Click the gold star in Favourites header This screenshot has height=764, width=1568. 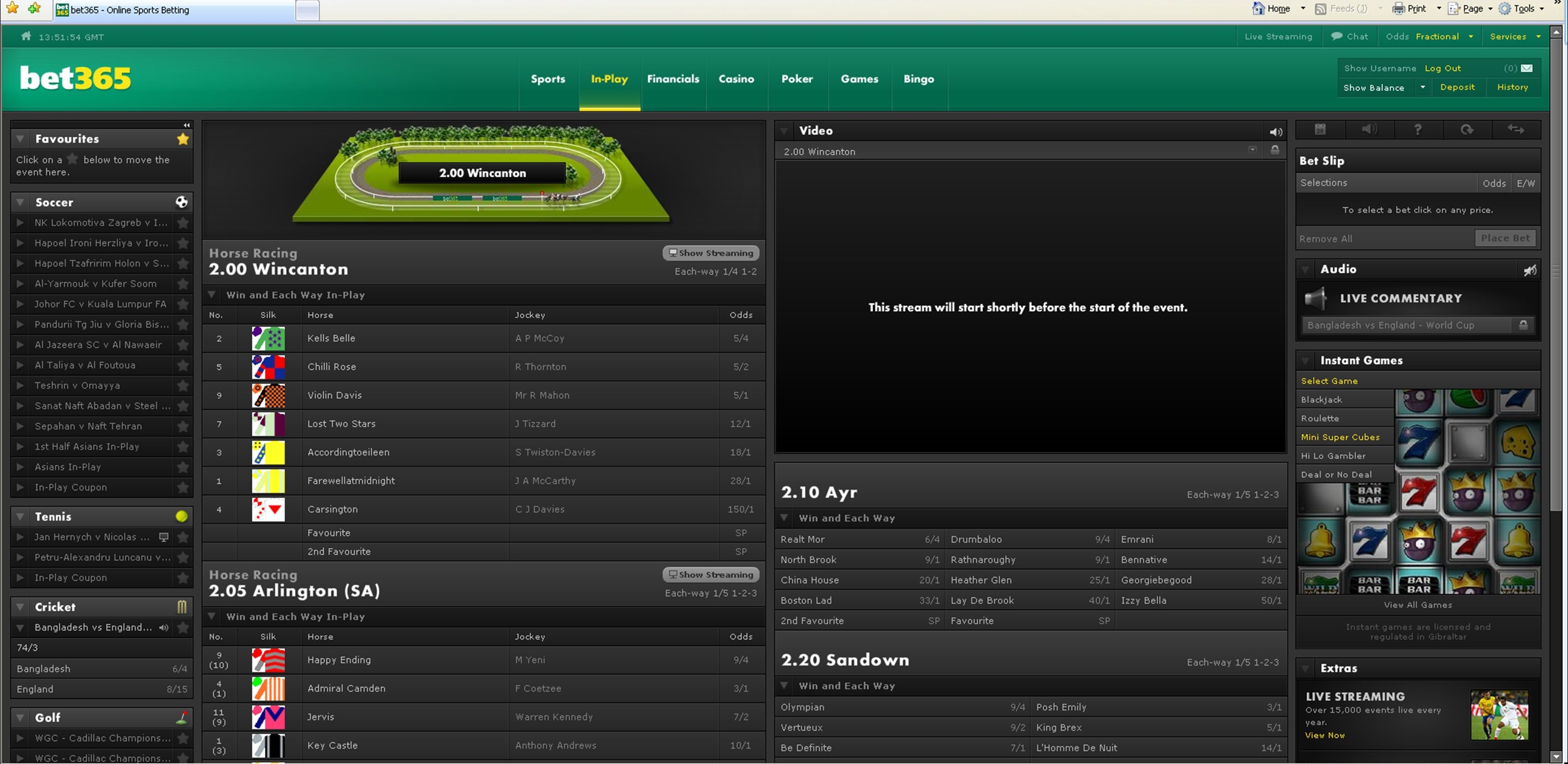click(x=182, y=139)
